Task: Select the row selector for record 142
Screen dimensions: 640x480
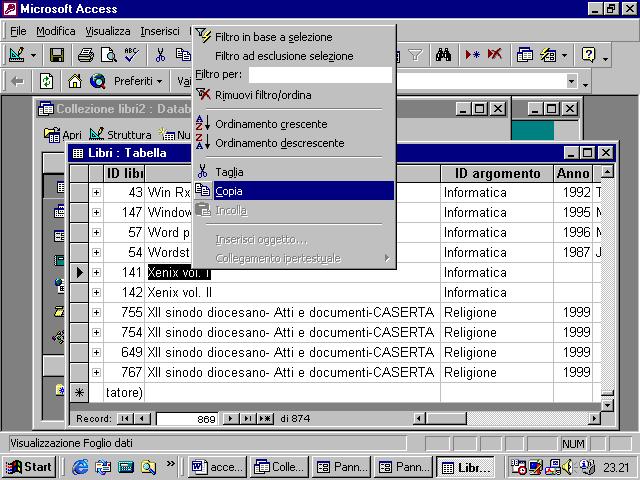Action: tap(79, 292)
